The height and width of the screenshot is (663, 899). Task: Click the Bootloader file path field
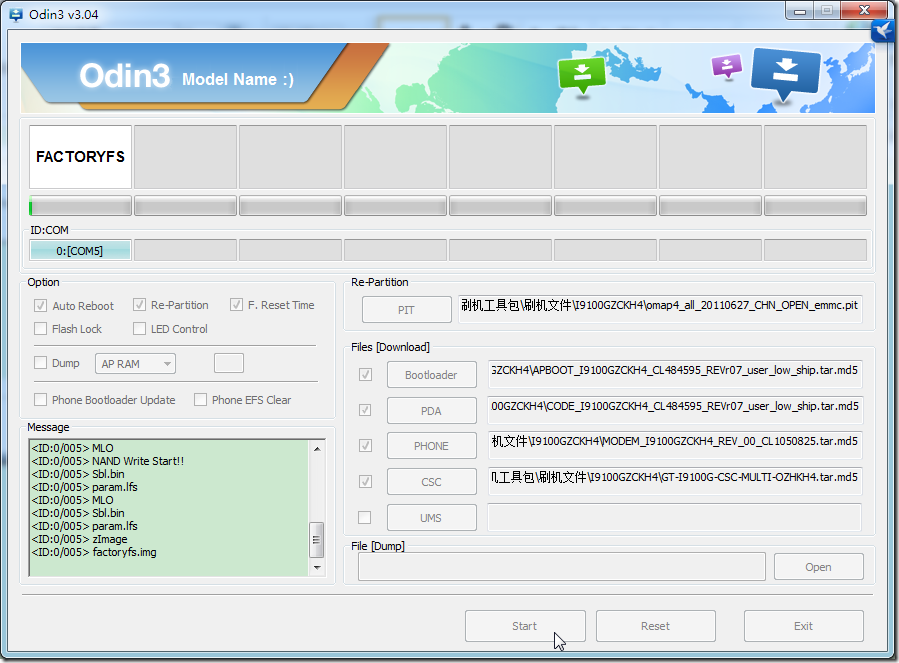(x=675, y=375)
